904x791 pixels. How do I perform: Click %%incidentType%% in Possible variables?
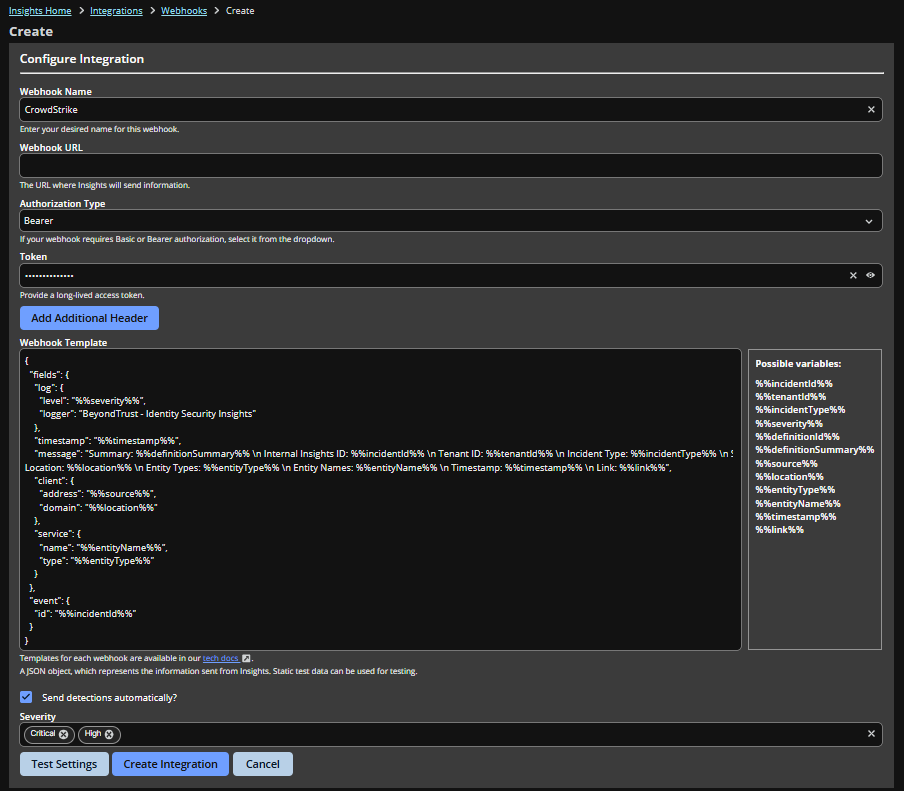pyautogui.click(x=800, y=410)
